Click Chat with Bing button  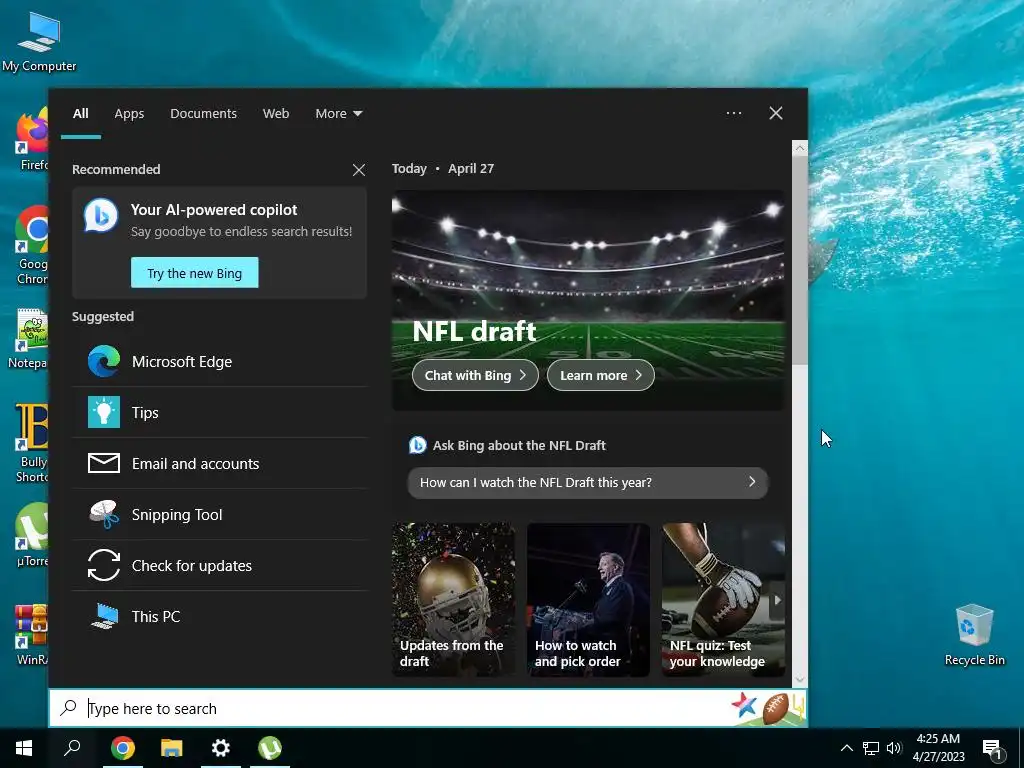click(x=475, y=375)
